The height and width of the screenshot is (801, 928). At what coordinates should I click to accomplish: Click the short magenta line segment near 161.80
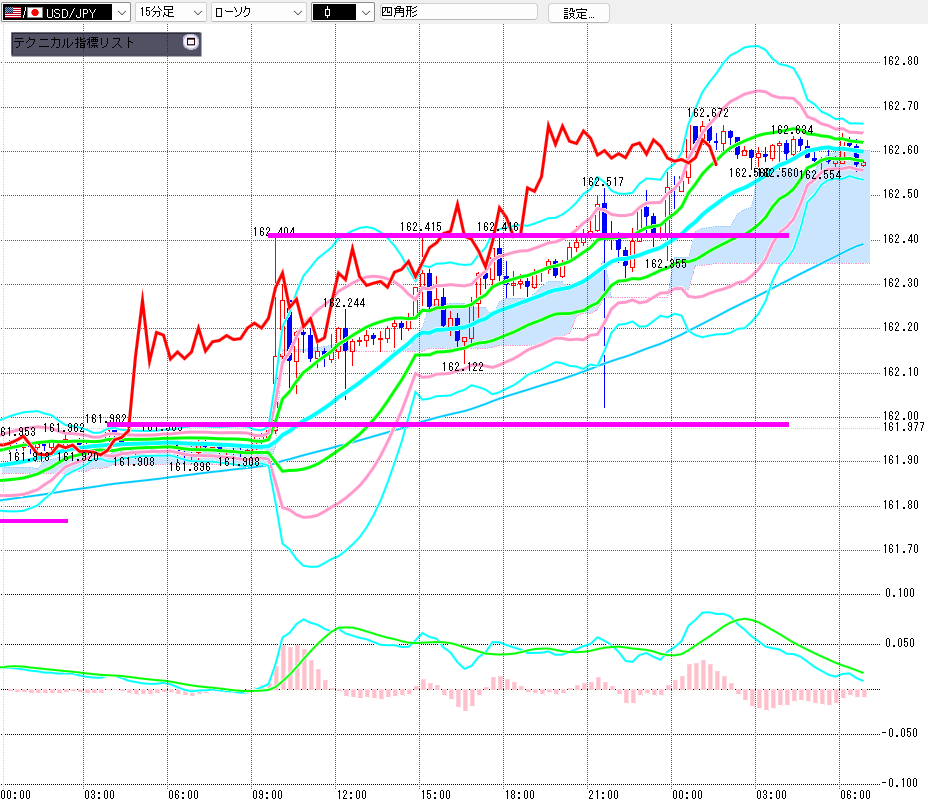(34, 521)
